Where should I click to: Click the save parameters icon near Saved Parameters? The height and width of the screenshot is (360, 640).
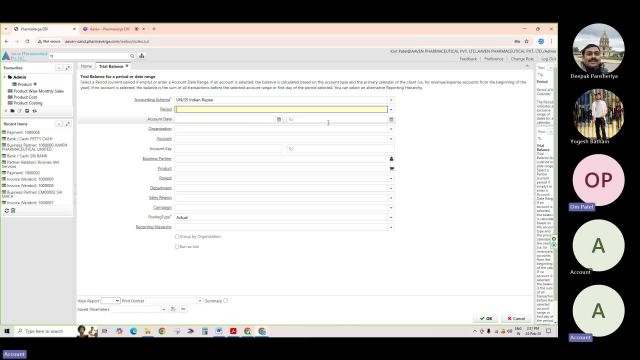[173, 309]
